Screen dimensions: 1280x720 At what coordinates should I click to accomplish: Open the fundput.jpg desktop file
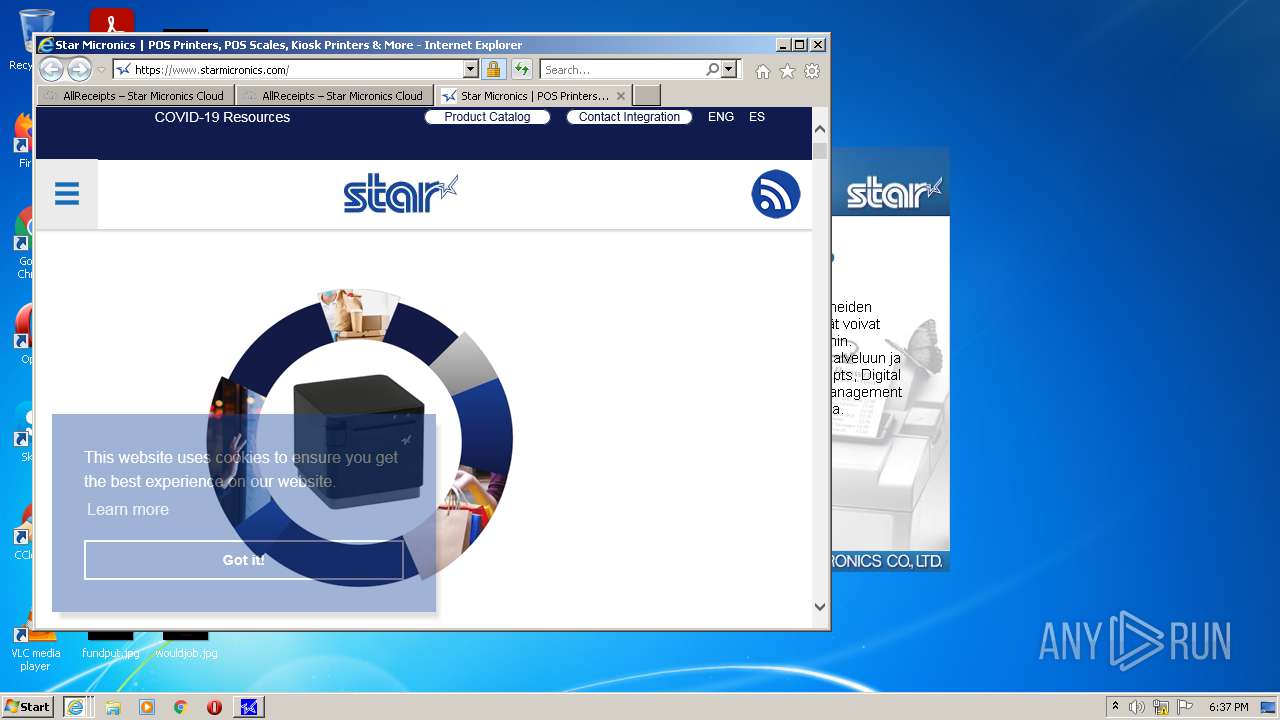(x=110, y=645)
